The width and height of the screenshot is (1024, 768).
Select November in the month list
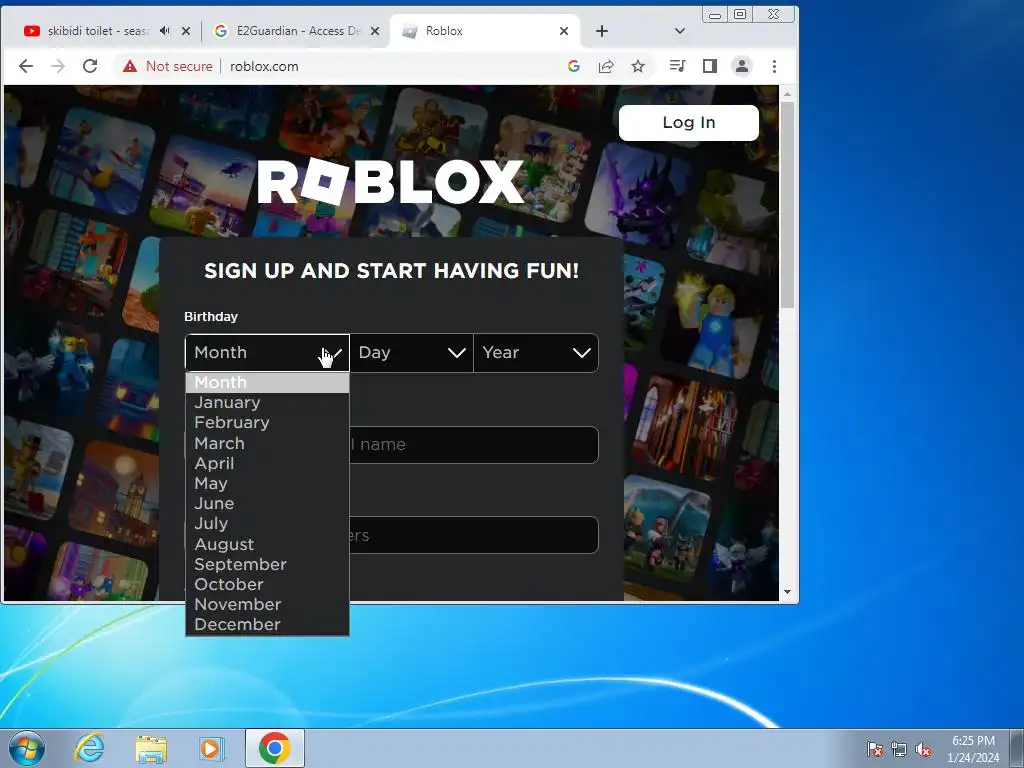(x=267, y=605)
